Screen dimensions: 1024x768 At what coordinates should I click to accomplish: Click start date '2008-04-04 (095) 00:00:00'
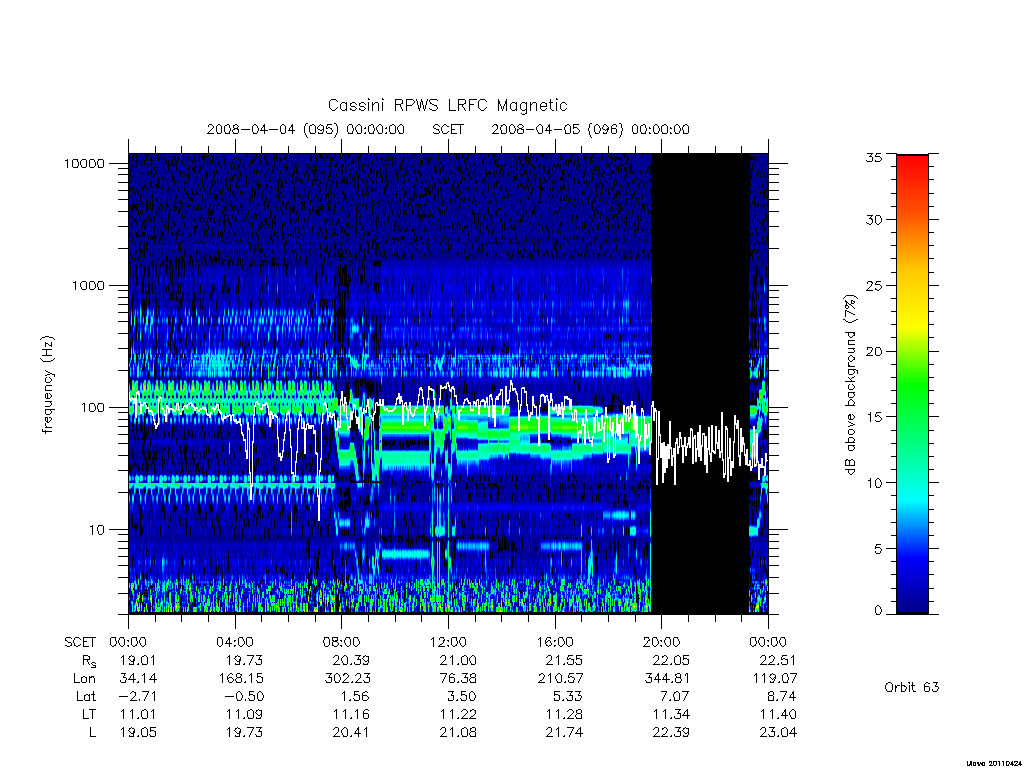coord(306,129)
